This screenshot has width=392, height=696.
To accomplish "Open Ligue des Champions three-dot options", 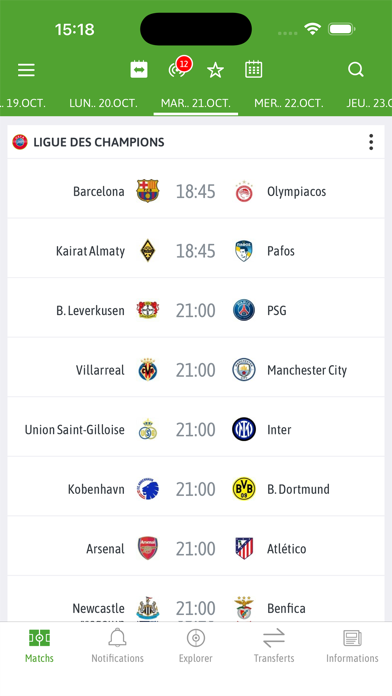I will click(x=371, y=142).
